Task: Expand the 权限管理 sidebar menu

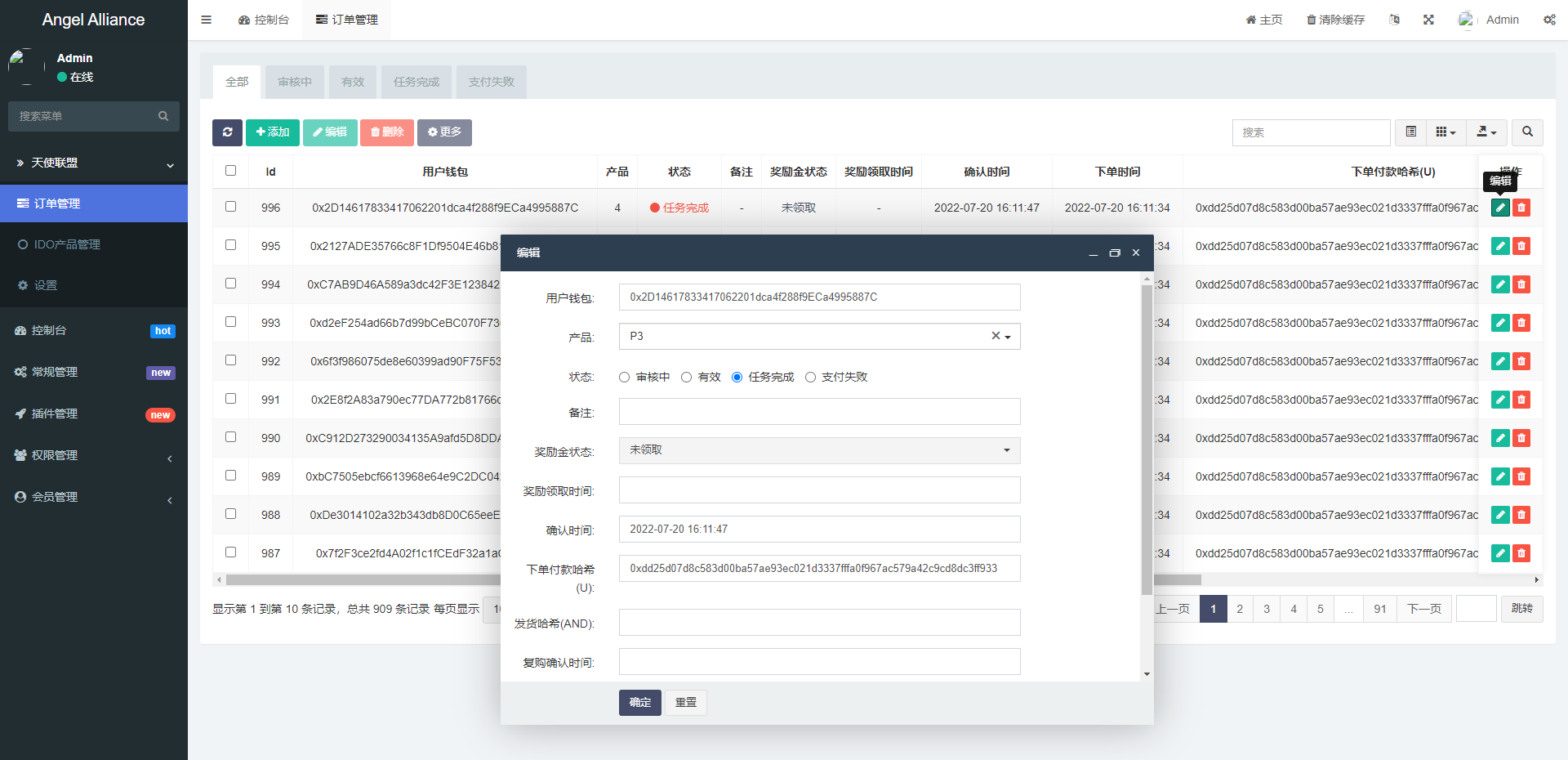Action: click(94, 455)
